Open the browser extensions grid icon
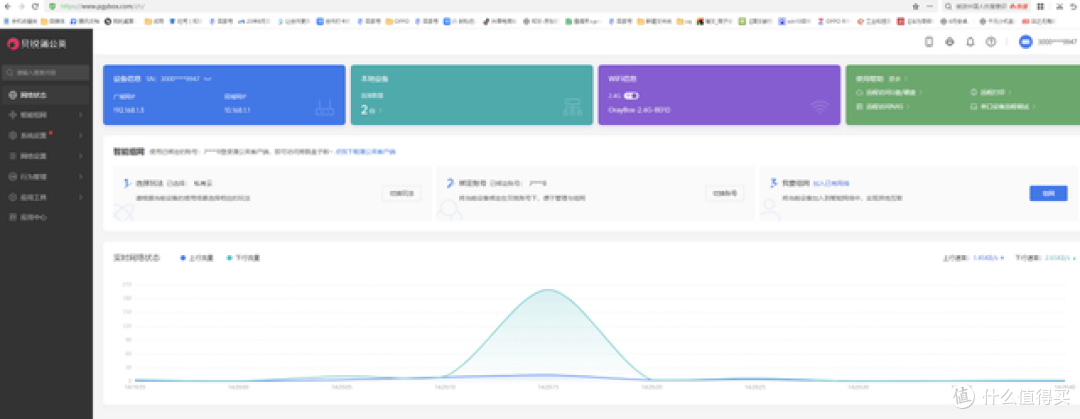The image size is (1080, 419). (1040, 6)
